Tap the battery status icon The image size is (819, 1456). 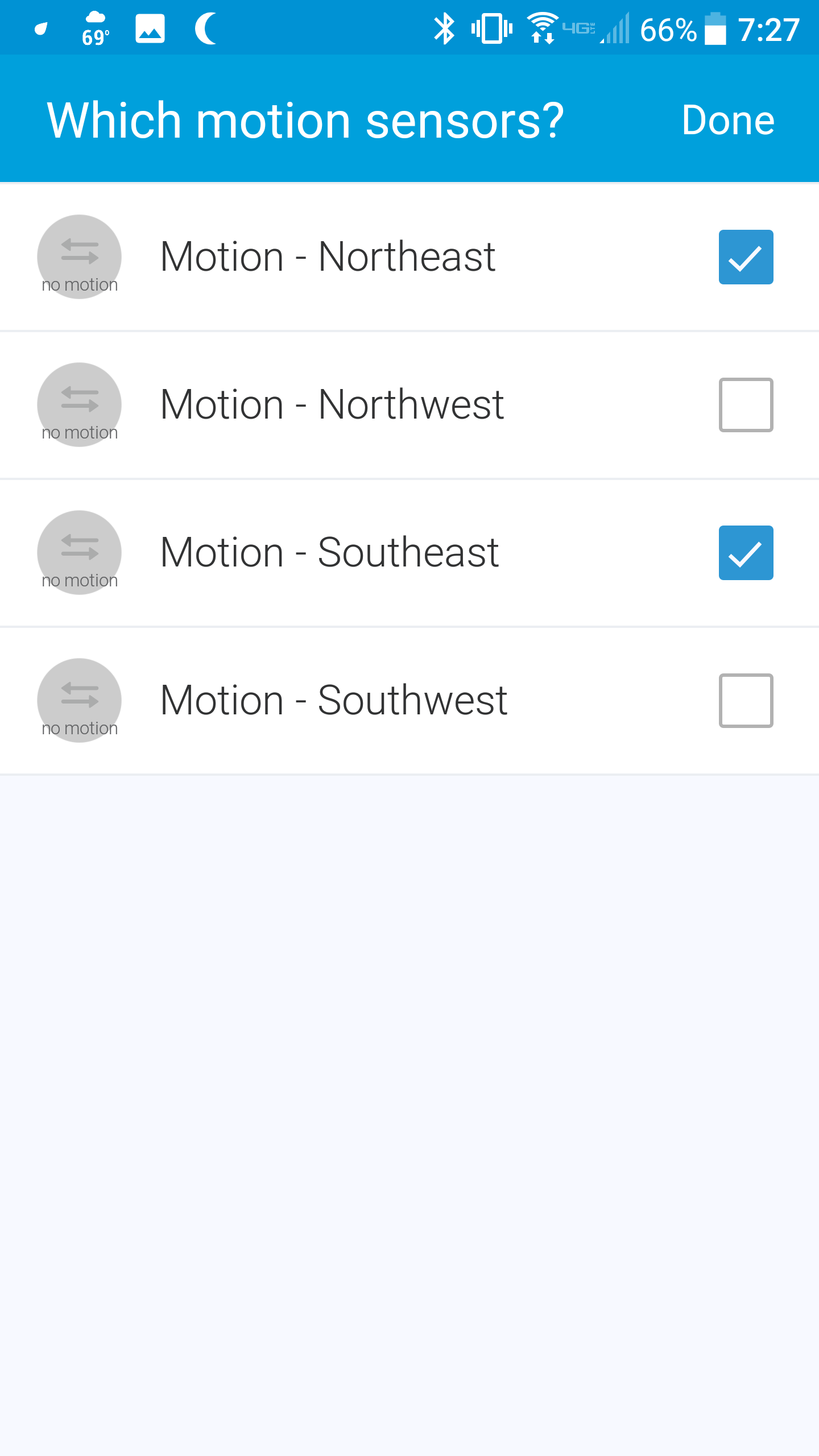(x=715, y=28)
